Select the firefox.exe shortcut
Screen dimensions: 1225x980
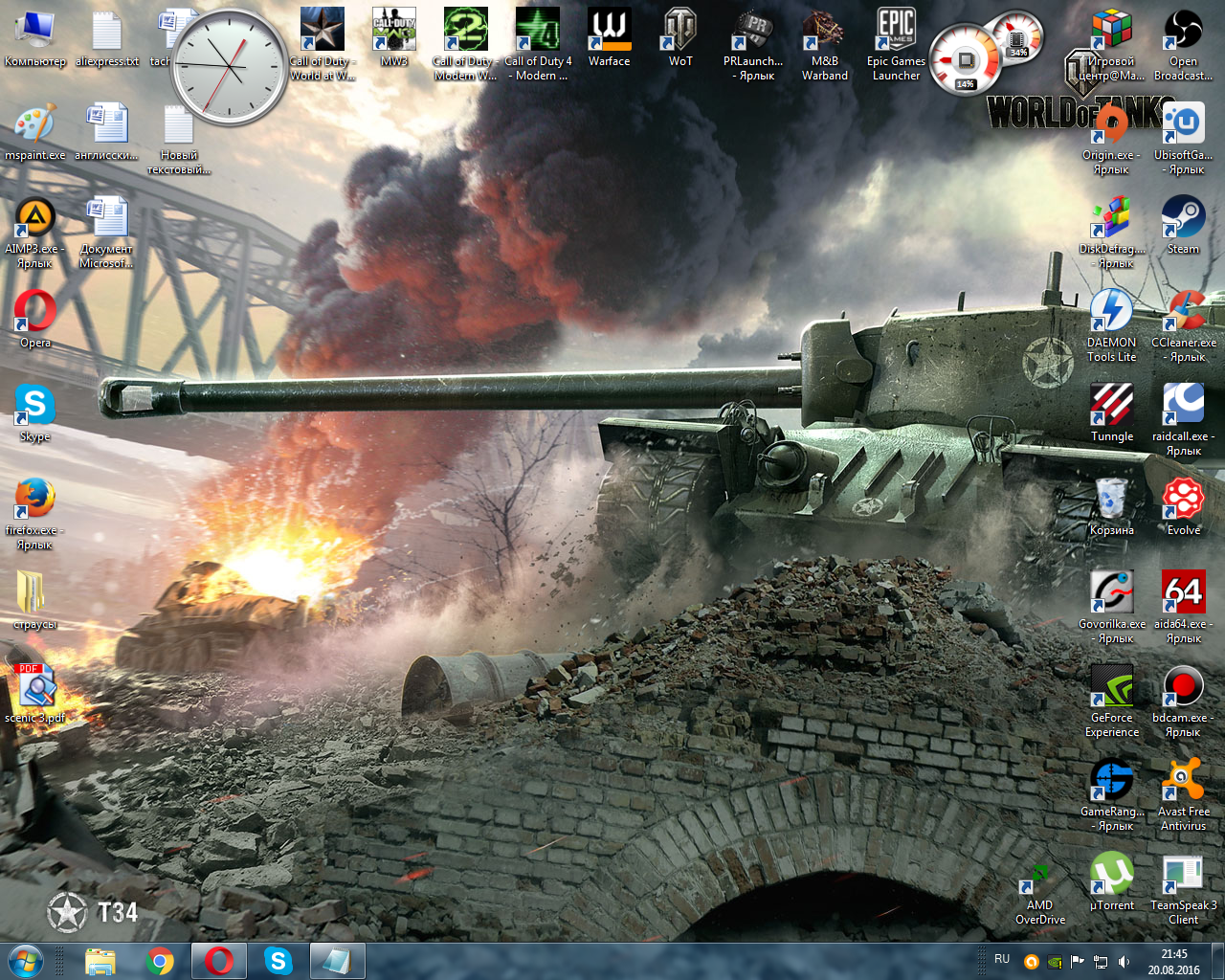(35, 515)
